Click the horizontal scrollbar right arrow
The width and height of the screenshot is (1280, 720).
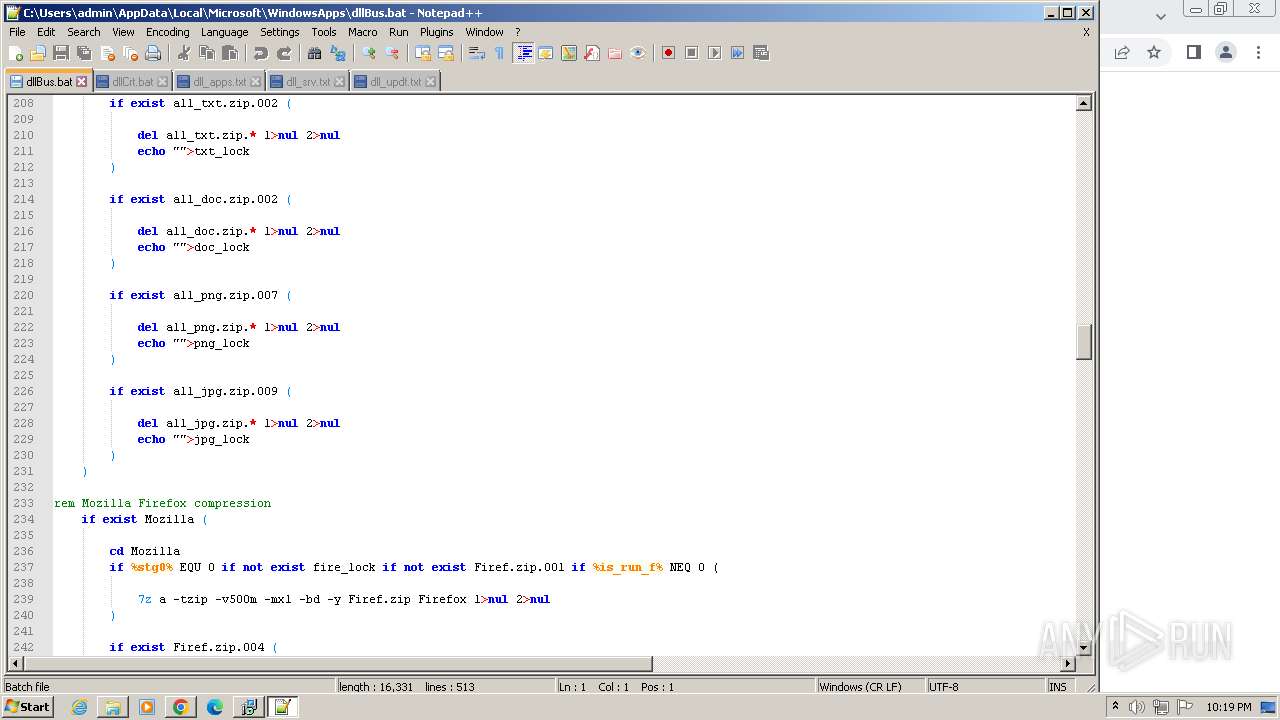click(1067, 664)
